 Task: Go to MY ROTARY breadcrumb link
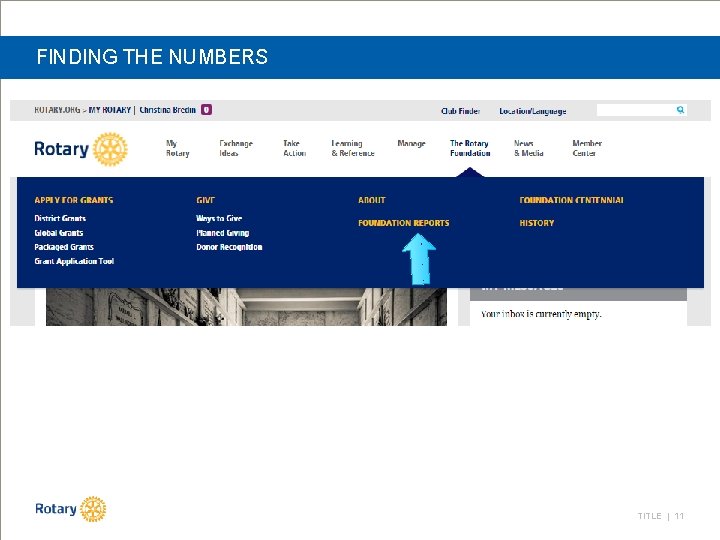[110, 110]
